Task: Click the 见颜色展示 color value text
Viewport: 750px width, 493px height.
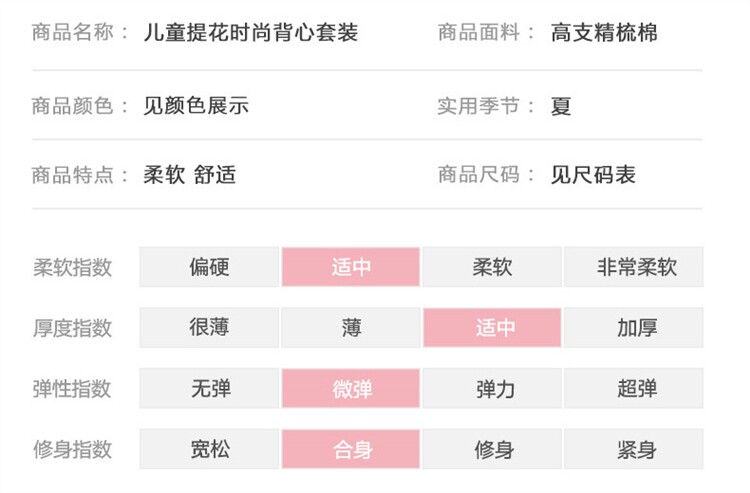Action: (x=196, y=105)
